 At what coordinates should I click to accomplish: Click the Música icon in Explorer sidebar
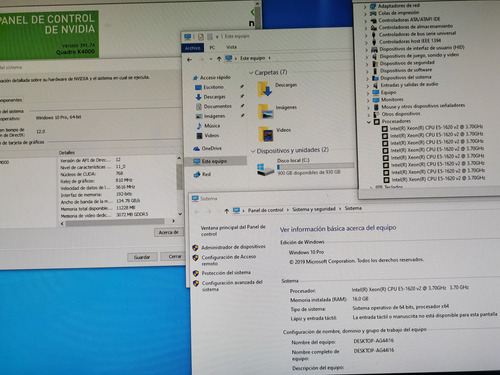click(x=199, y=126)
